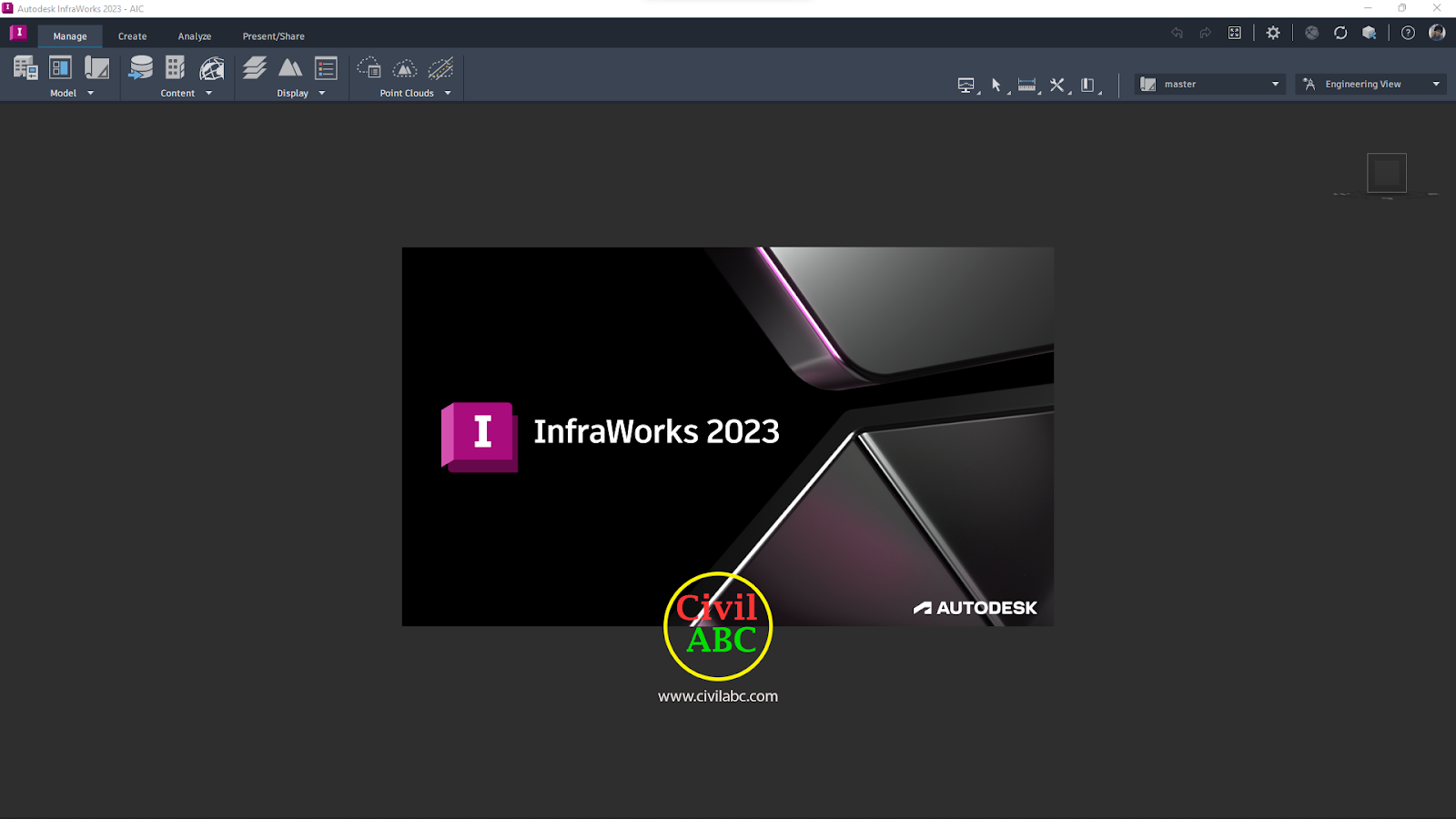The width and height of the screenshot is (1456, 819).
Task: Select Point Cloud Linear Feature extraction icon
Action: click(x=440, y=68)
